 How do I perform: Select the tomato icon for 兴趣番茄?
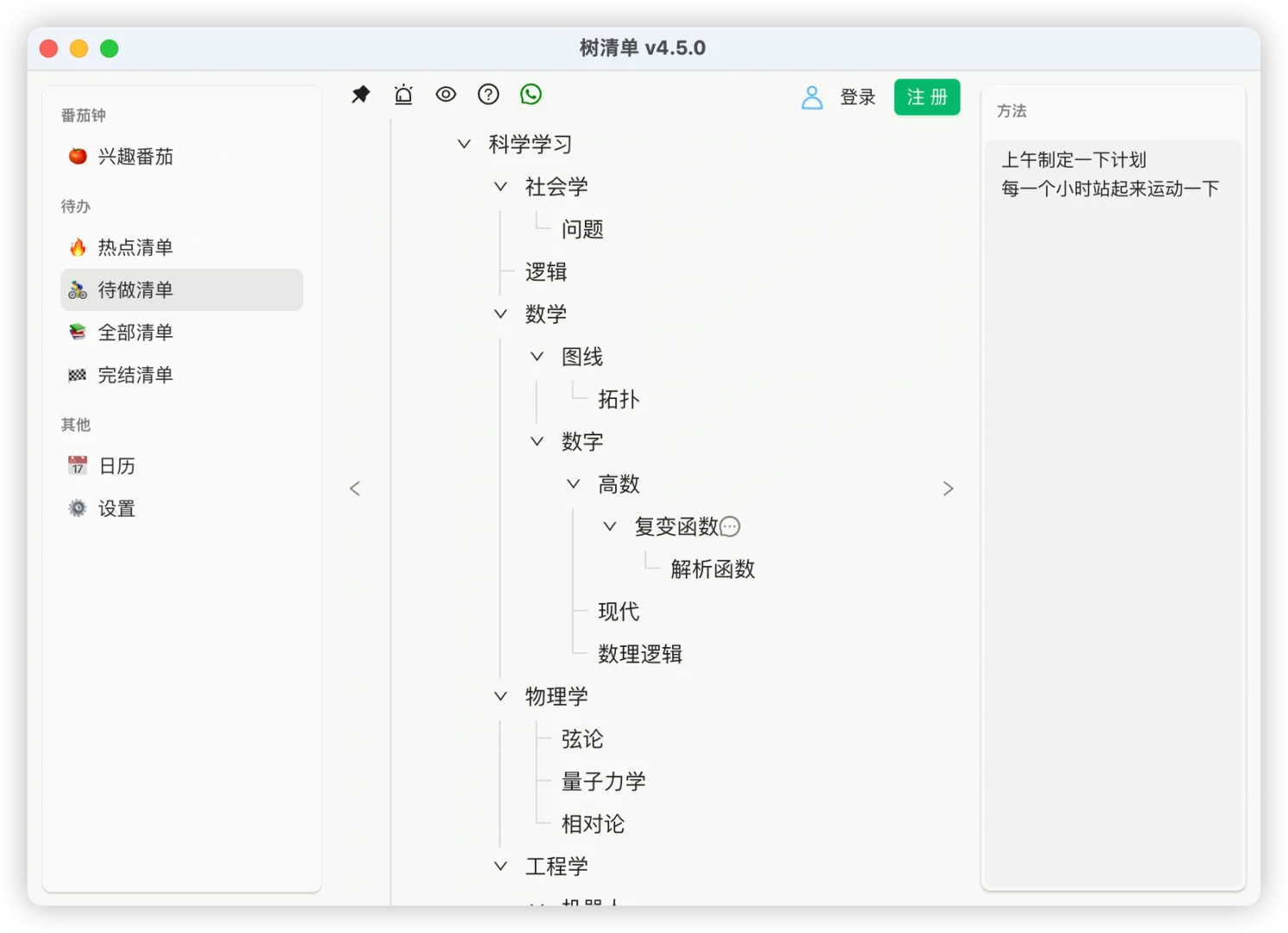77,156
